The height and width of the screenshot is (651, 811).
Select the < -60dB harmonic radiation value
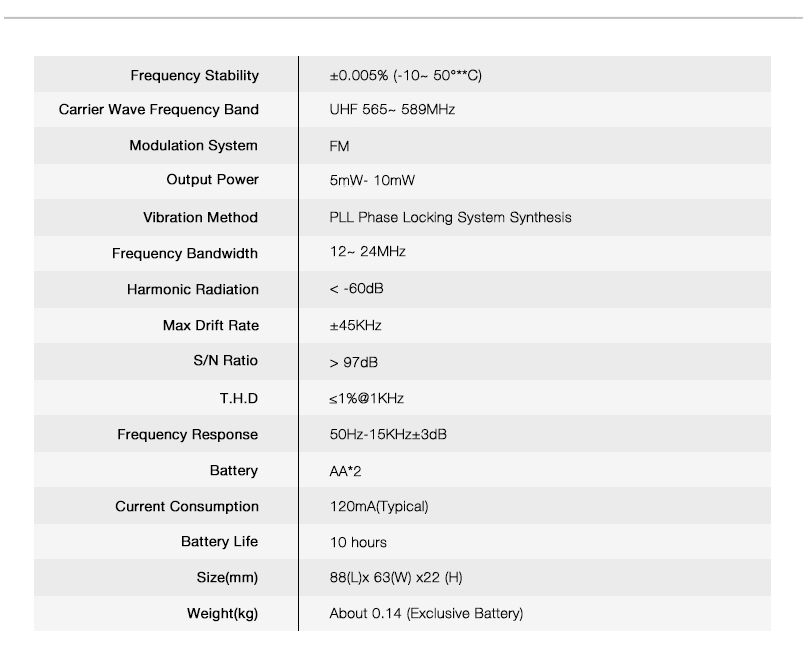coord(356,289)
